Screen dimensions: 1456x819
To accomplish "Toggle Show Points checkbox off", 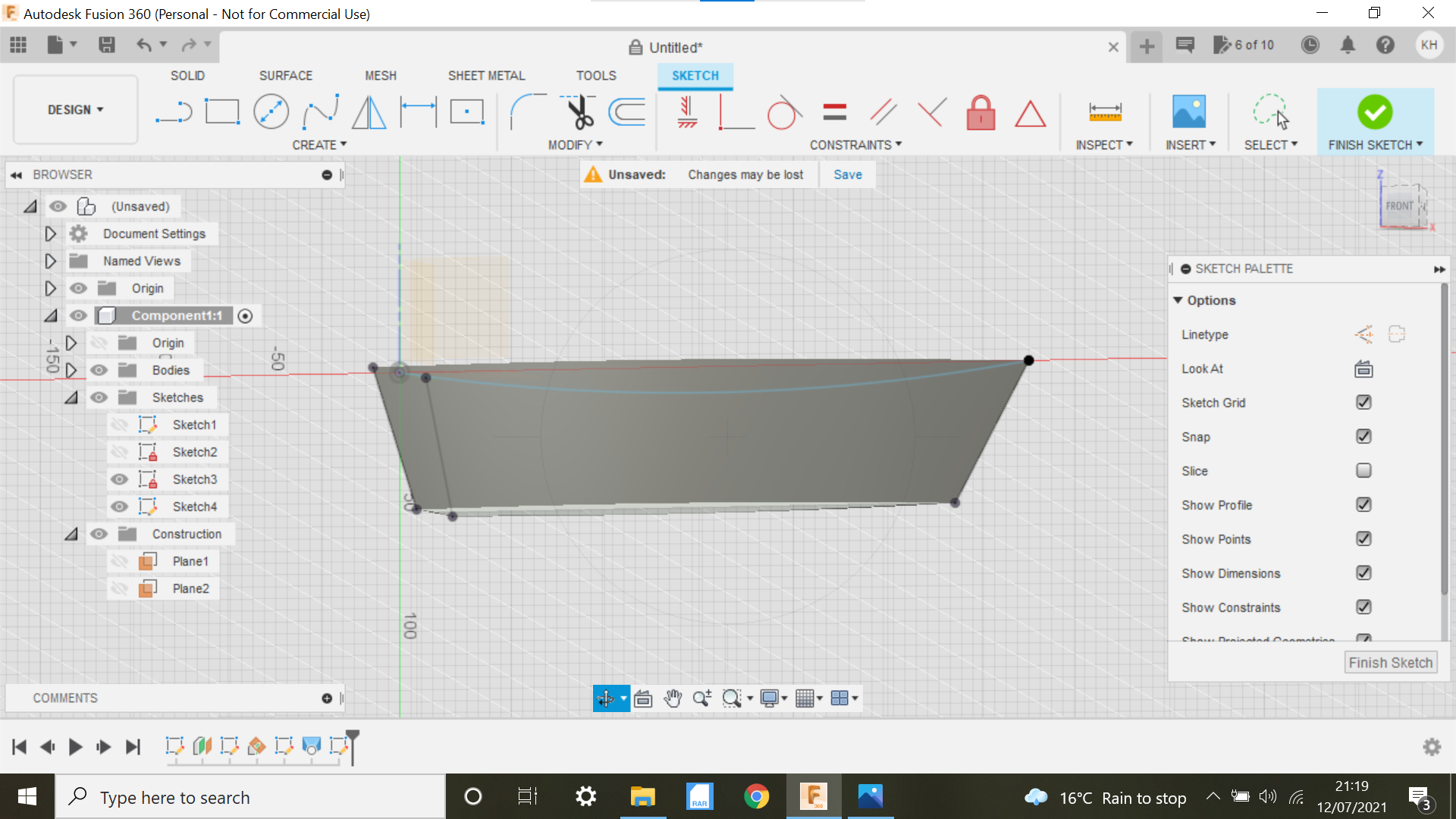I will click(x=1363, y=538).
